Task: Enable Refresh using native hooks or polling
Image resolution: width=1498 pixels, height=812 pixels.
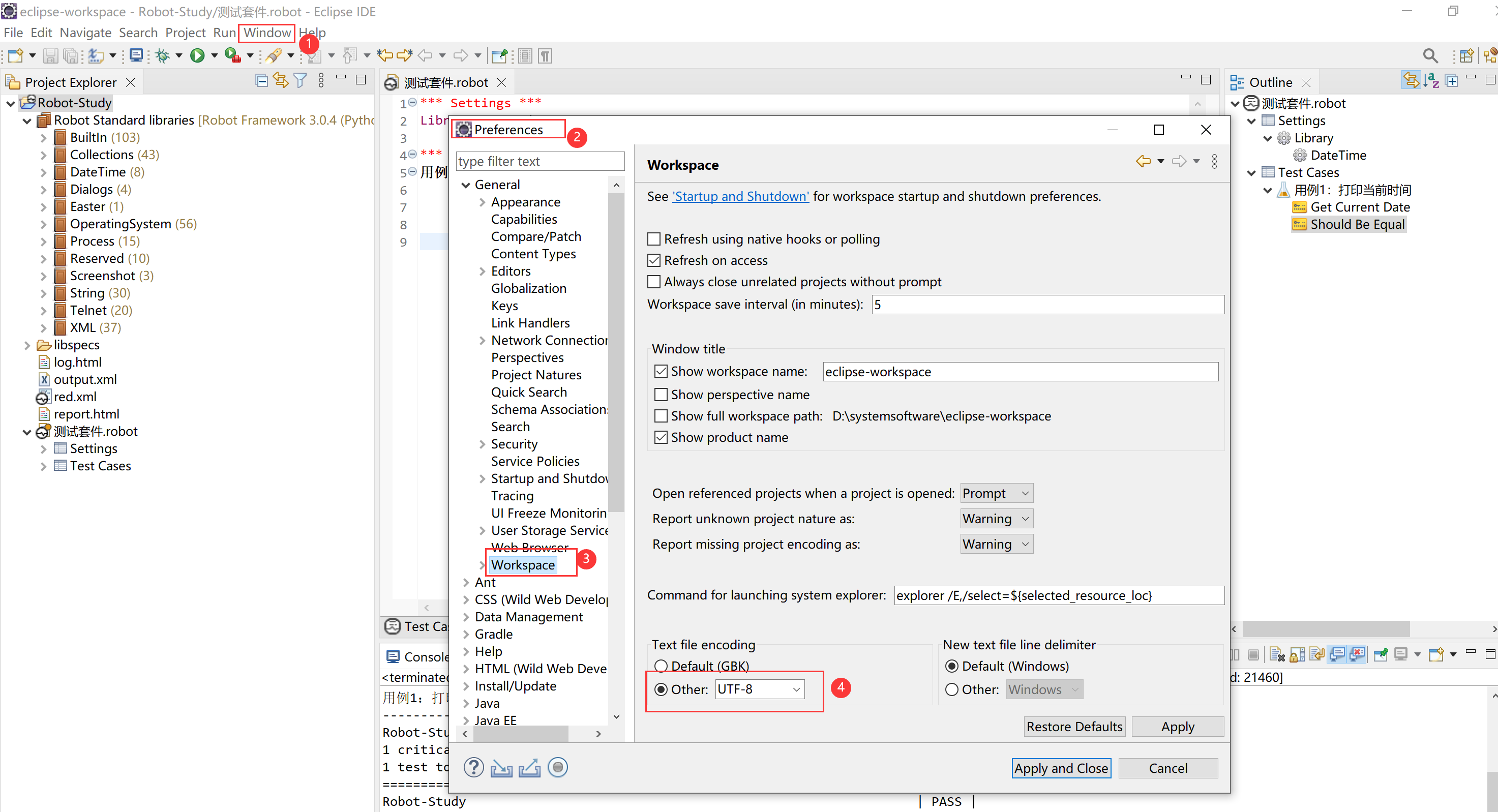Action: pyautogui.click(x=654, y=239)
